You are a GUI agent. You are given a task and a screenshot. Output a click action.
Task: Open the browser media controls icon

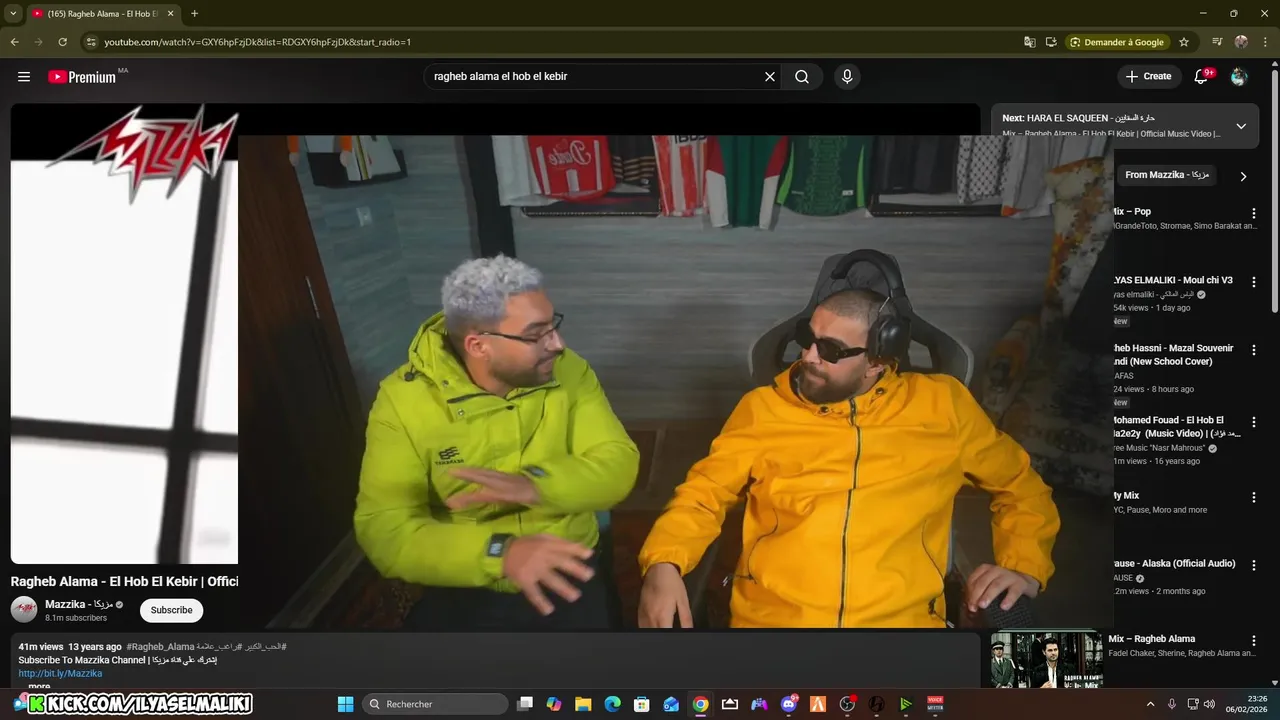1217,42
